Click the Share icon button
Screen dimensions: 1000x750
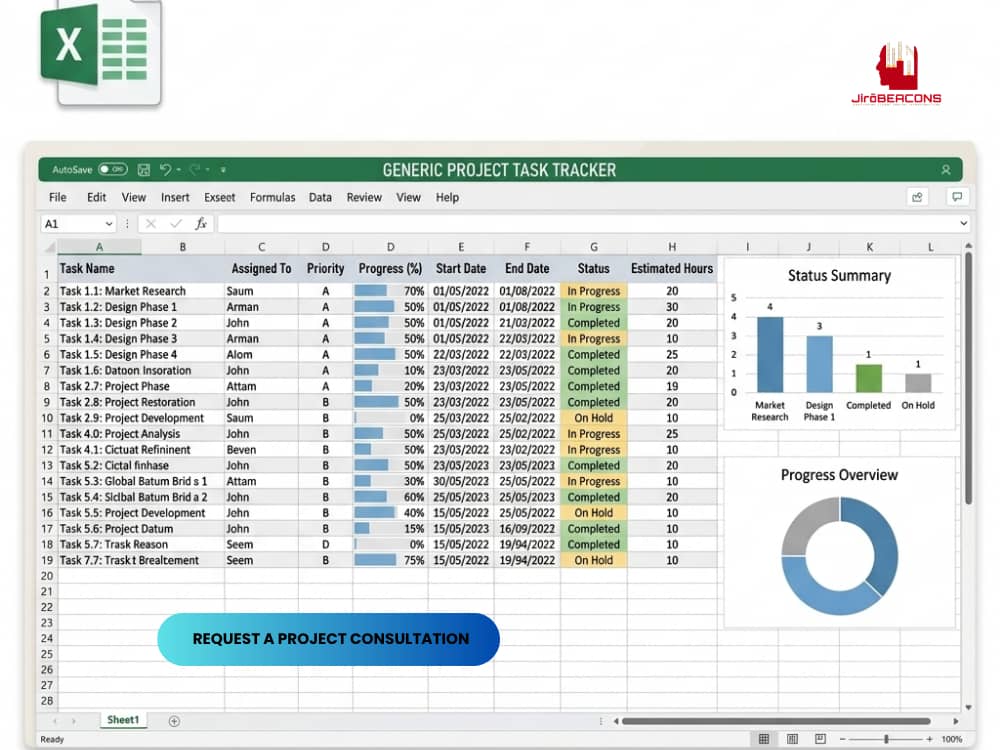(918, 197)
